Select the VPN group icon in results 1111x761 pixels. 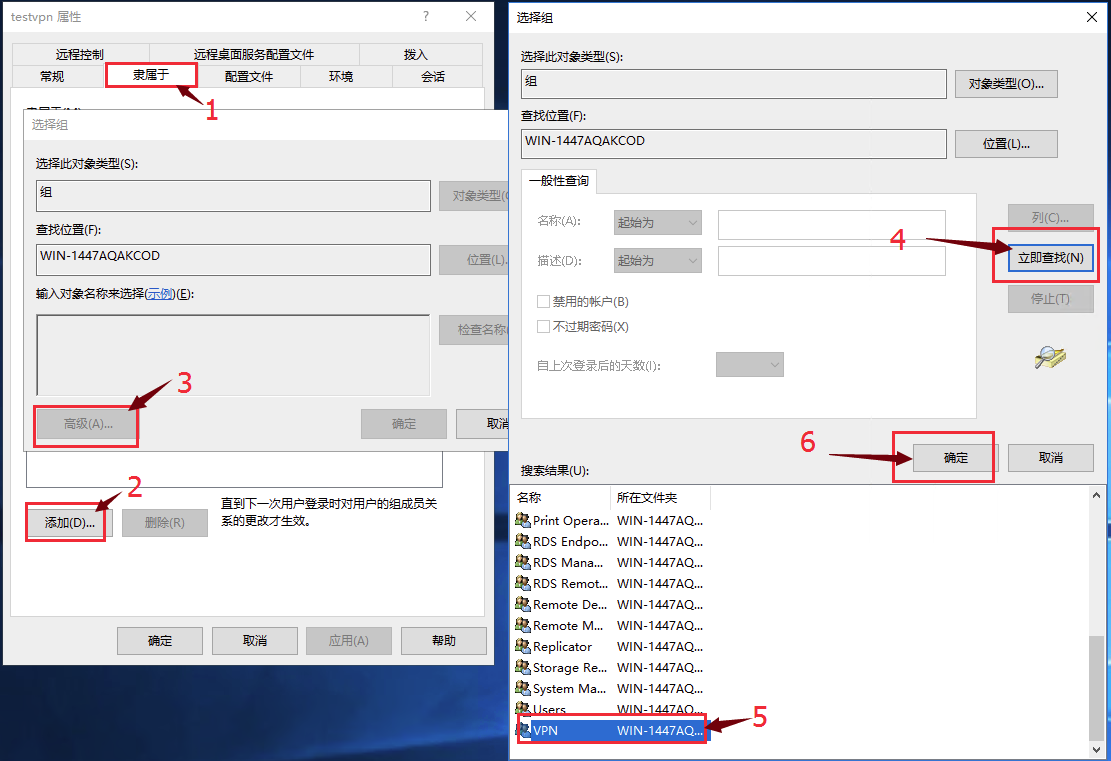(x=523, y=730)
